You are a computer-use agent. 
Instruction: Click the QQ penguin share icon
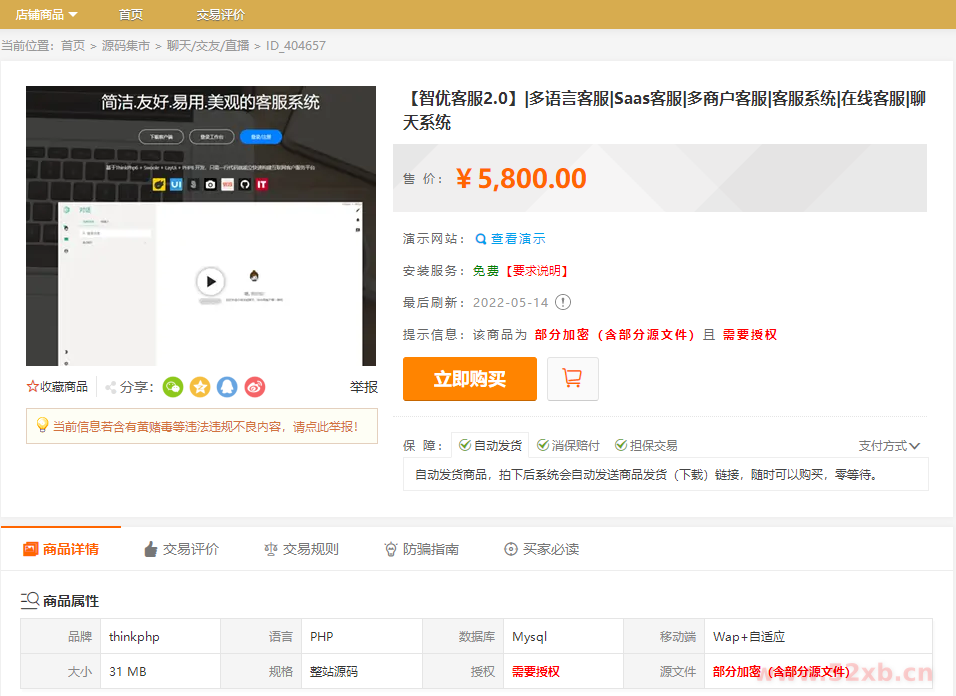click(x=227, y=387)
